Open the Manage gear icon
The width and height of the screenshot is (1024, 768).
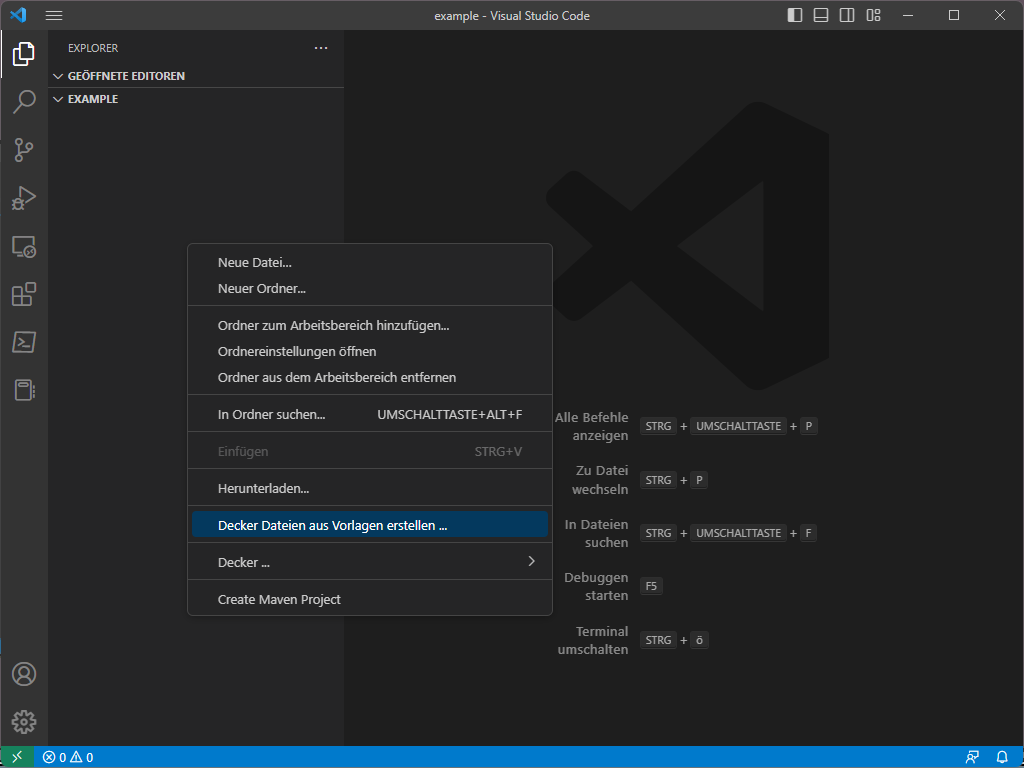[x=24, y=722]
